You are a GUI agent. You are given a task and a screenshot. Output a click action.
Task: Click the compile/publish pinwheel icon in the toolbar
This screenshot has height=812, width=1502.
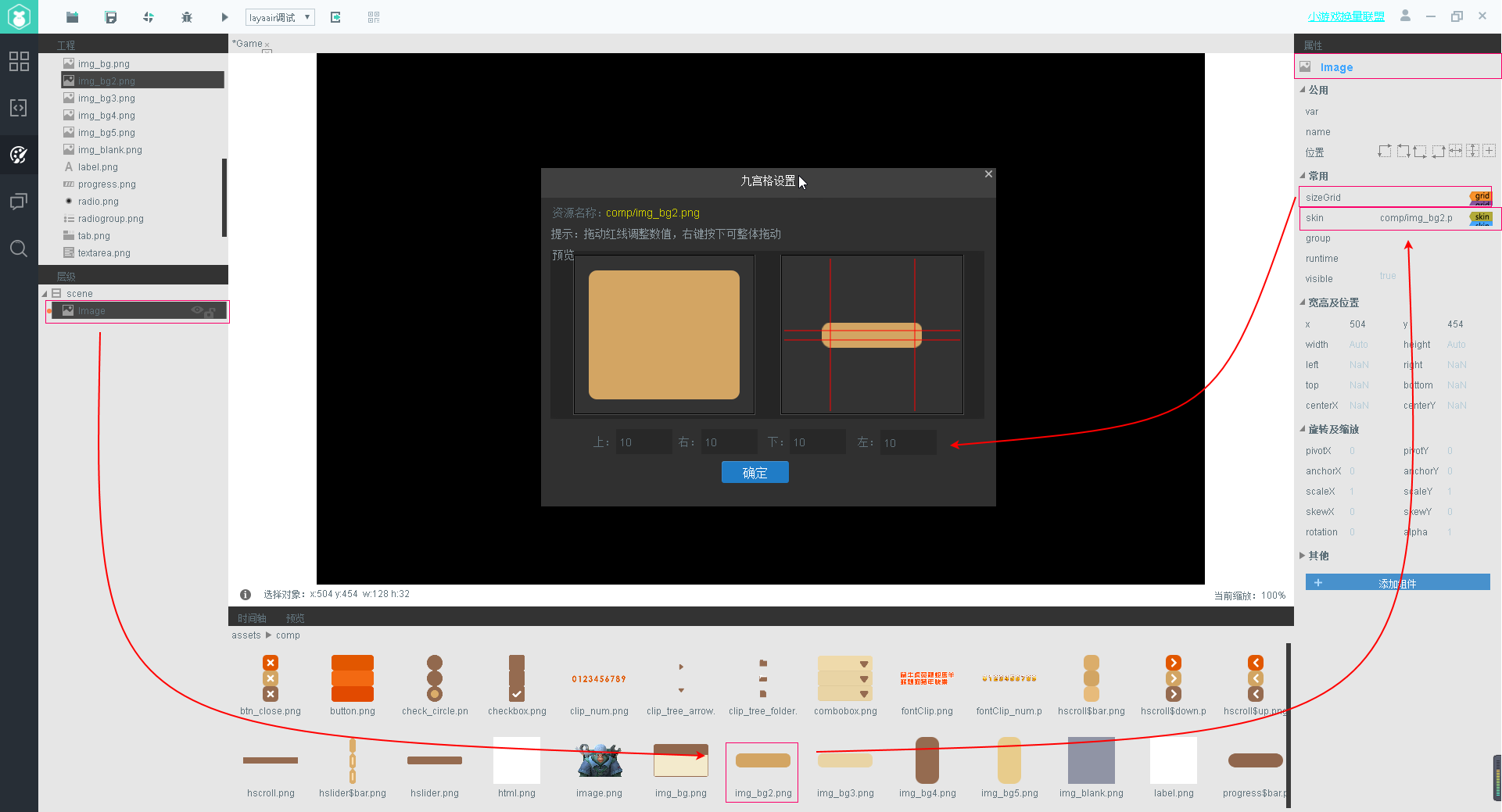149,16
